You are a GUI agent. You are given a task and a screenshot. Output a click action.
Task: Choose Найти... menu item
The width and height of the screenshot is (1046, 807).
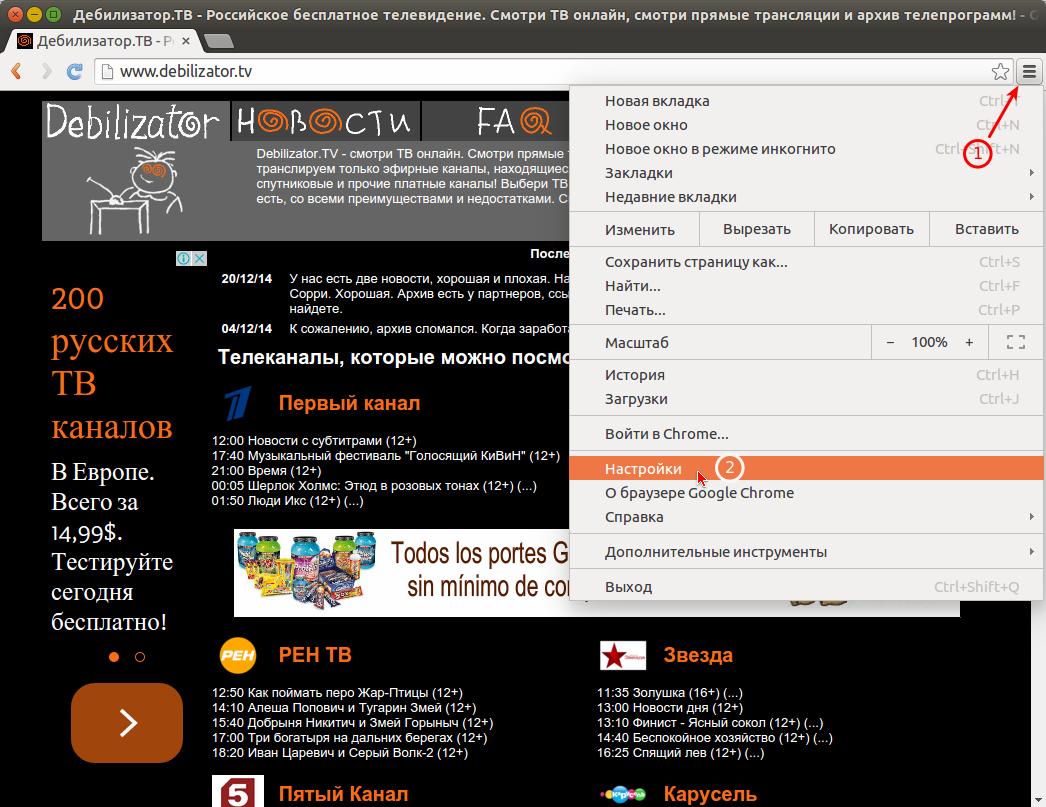[806, 286]
